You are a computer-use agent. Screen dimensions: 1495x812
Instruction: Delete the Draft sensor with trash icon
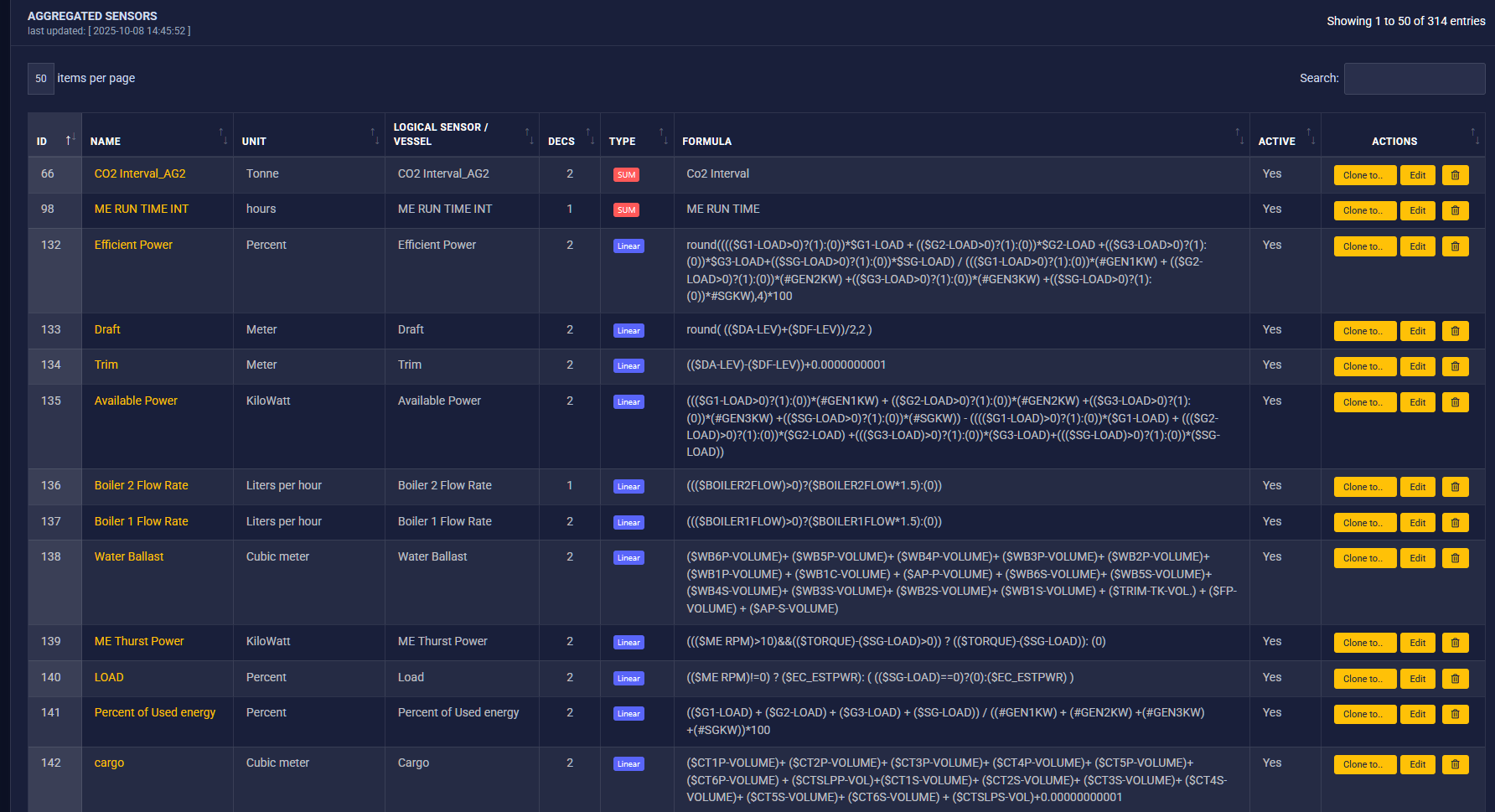pyautogui.click(x=1455, y=331)
